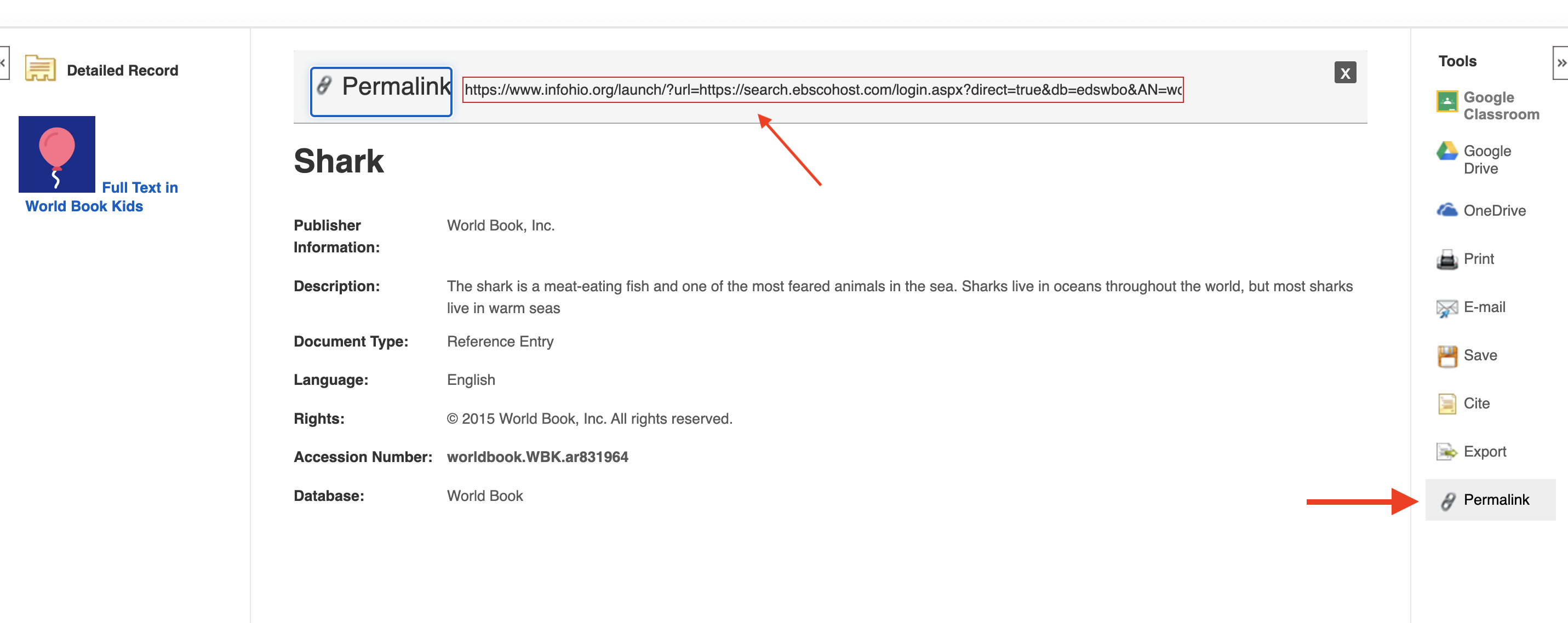Click the 2015 World Book rights text
The width and height of the screenshot is (1568, 623).
tap(589, 419)
